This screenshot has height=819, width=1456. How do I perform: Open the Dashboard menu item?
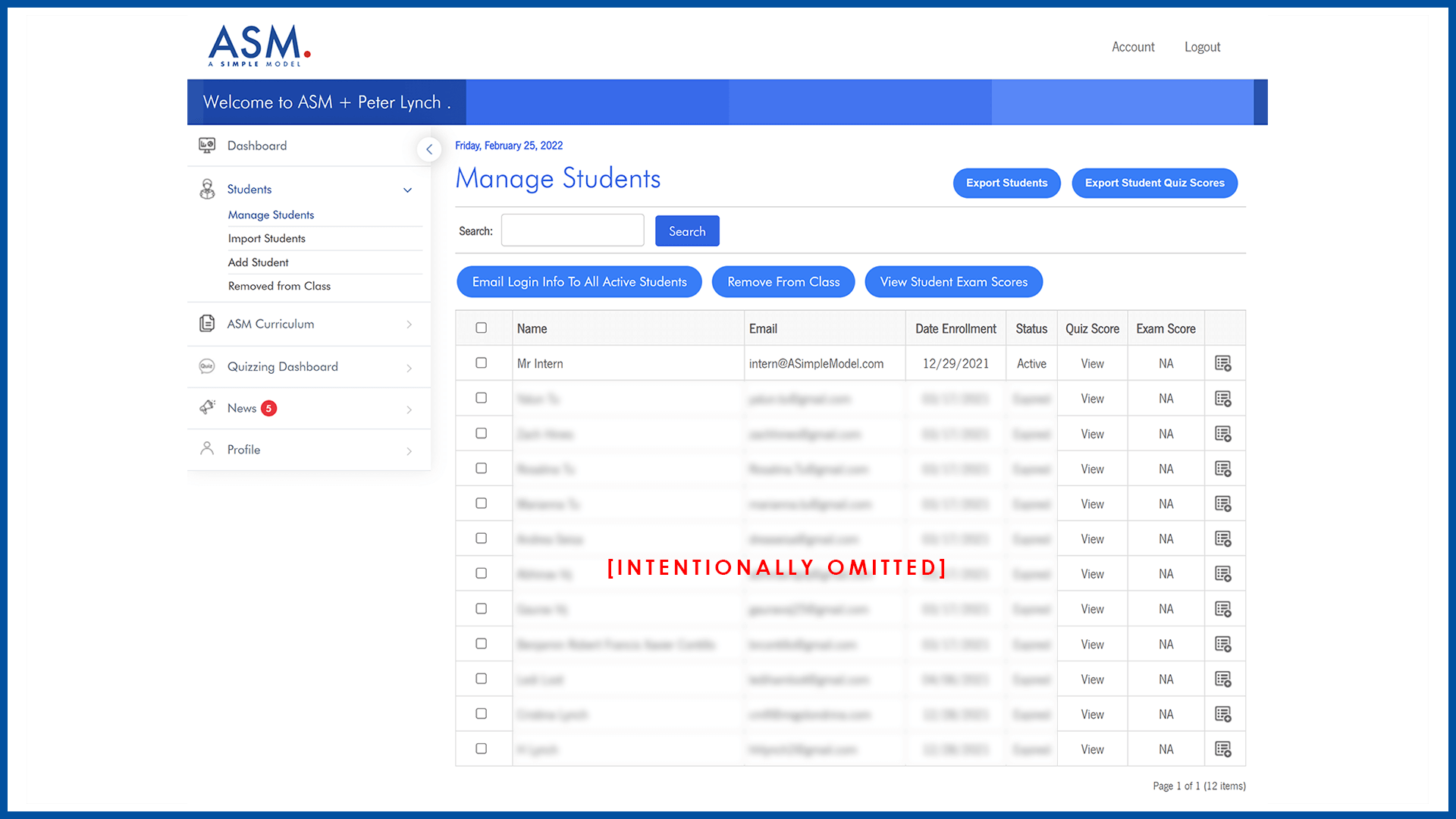pyautogui.click(x=257, y=146)
